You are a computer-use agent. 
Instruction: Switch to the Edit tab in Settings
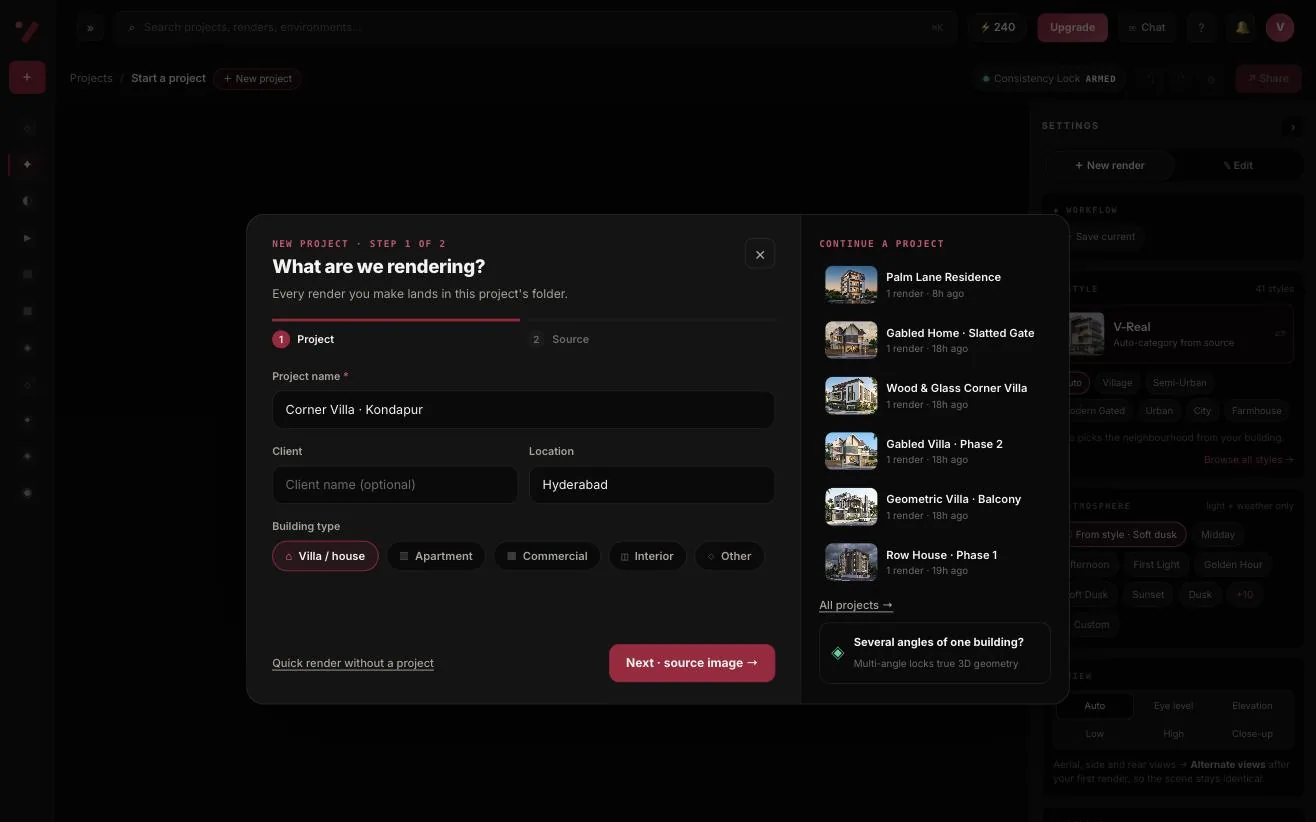point(1237,166)
